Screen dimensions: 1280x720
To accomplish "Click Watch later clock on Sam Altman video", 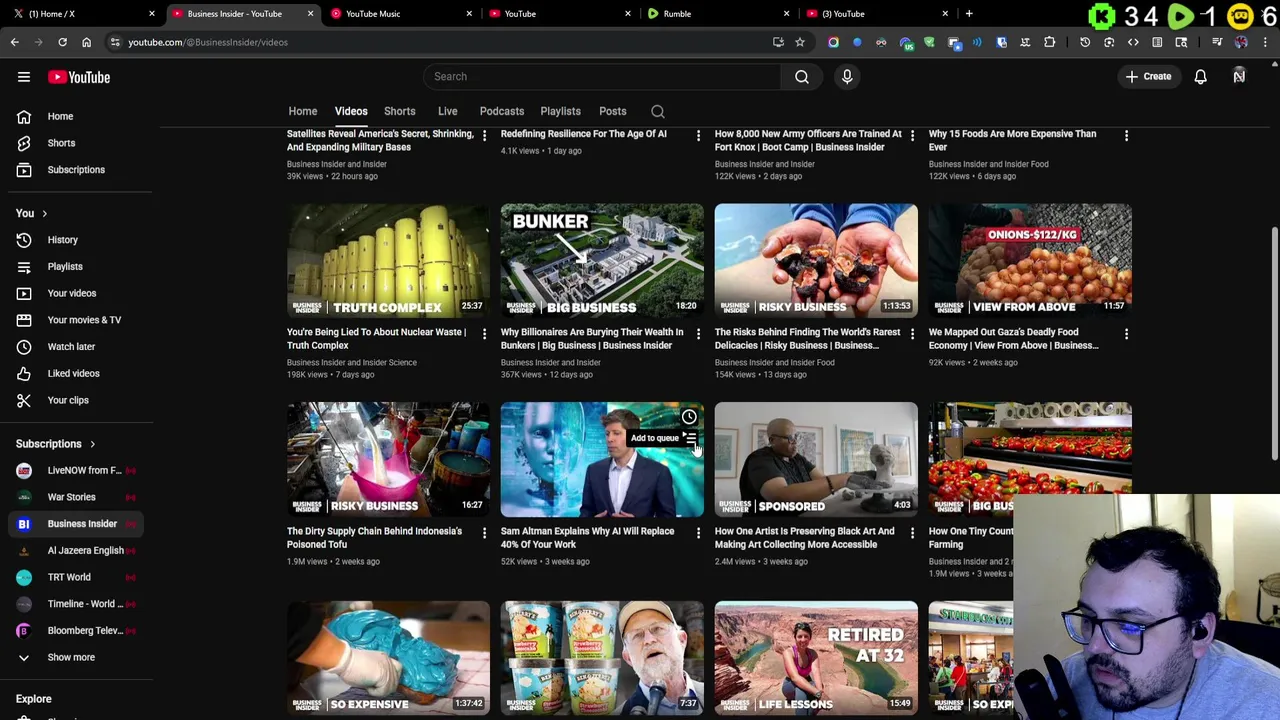I will [689, 417].
